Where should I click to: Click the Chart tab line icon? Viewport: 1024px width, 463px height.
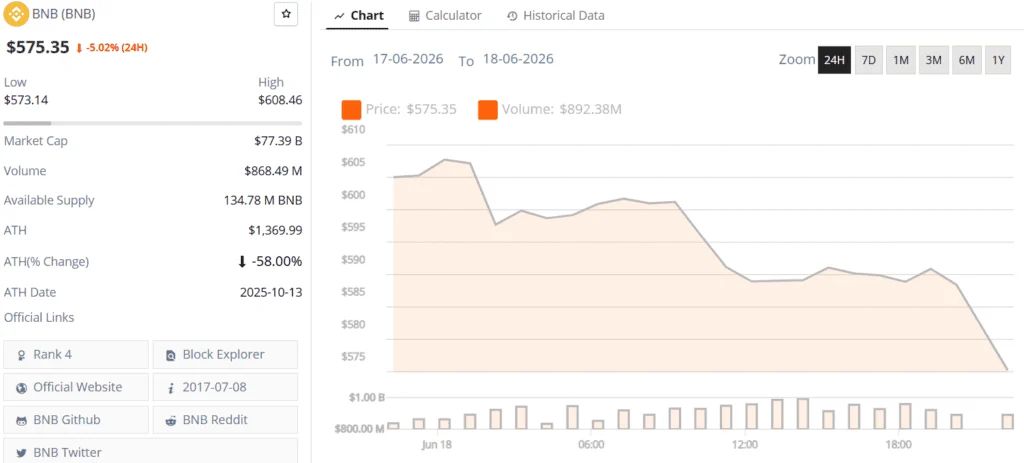tap(339, 16)
